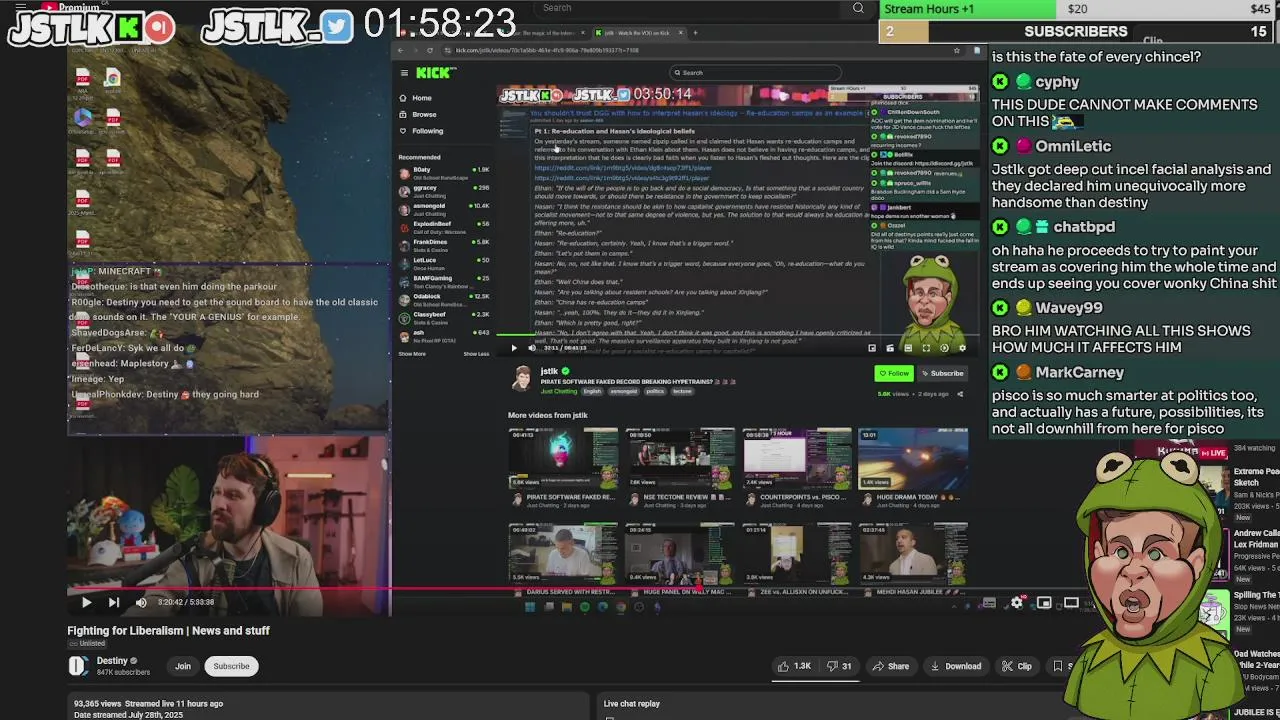Play the Destiny YouTube video
This screenshot has width=1280, height=720.
86,602
